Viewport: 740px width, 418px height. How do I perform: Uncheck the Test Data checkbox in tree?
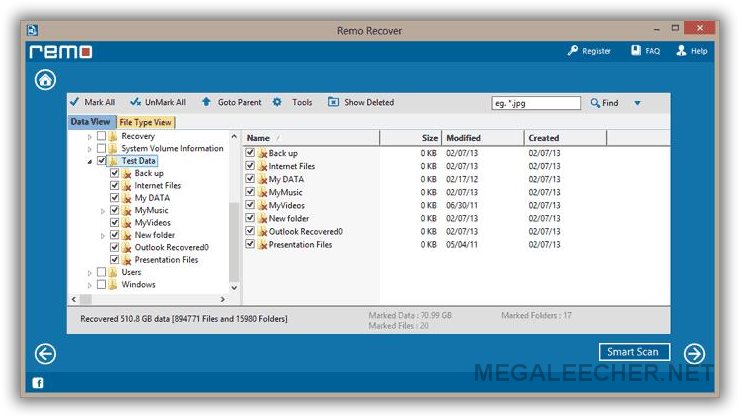click(101, 160)
